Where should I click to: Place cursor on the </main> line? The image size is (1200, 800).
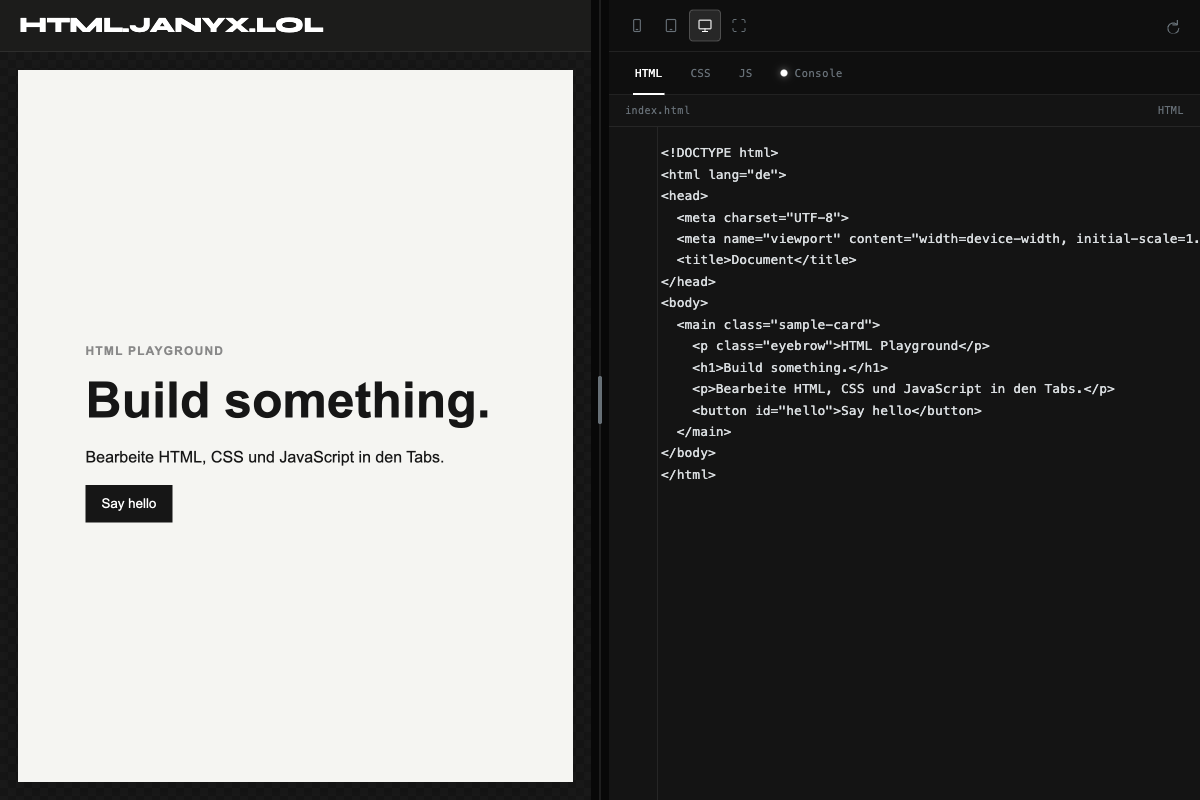703,432
